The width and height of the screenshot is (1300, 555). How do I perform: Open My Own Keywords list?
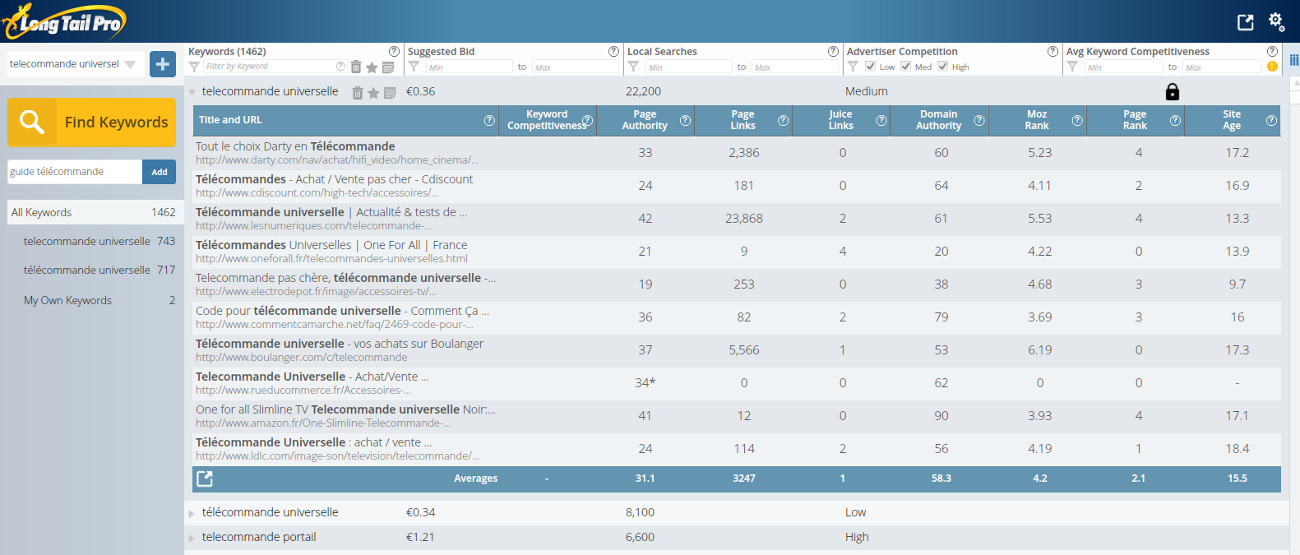(67, 300)
